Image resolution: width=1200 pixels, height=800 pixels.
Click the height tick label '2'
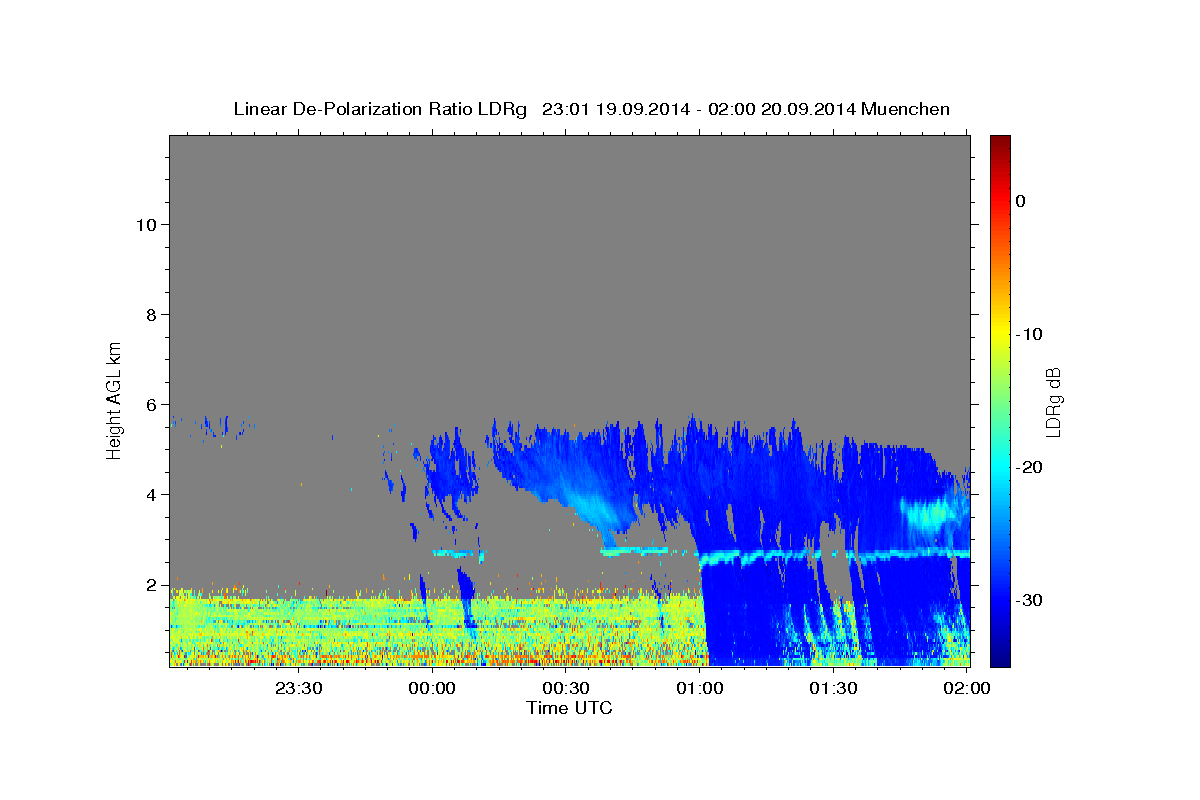point(152,584)
